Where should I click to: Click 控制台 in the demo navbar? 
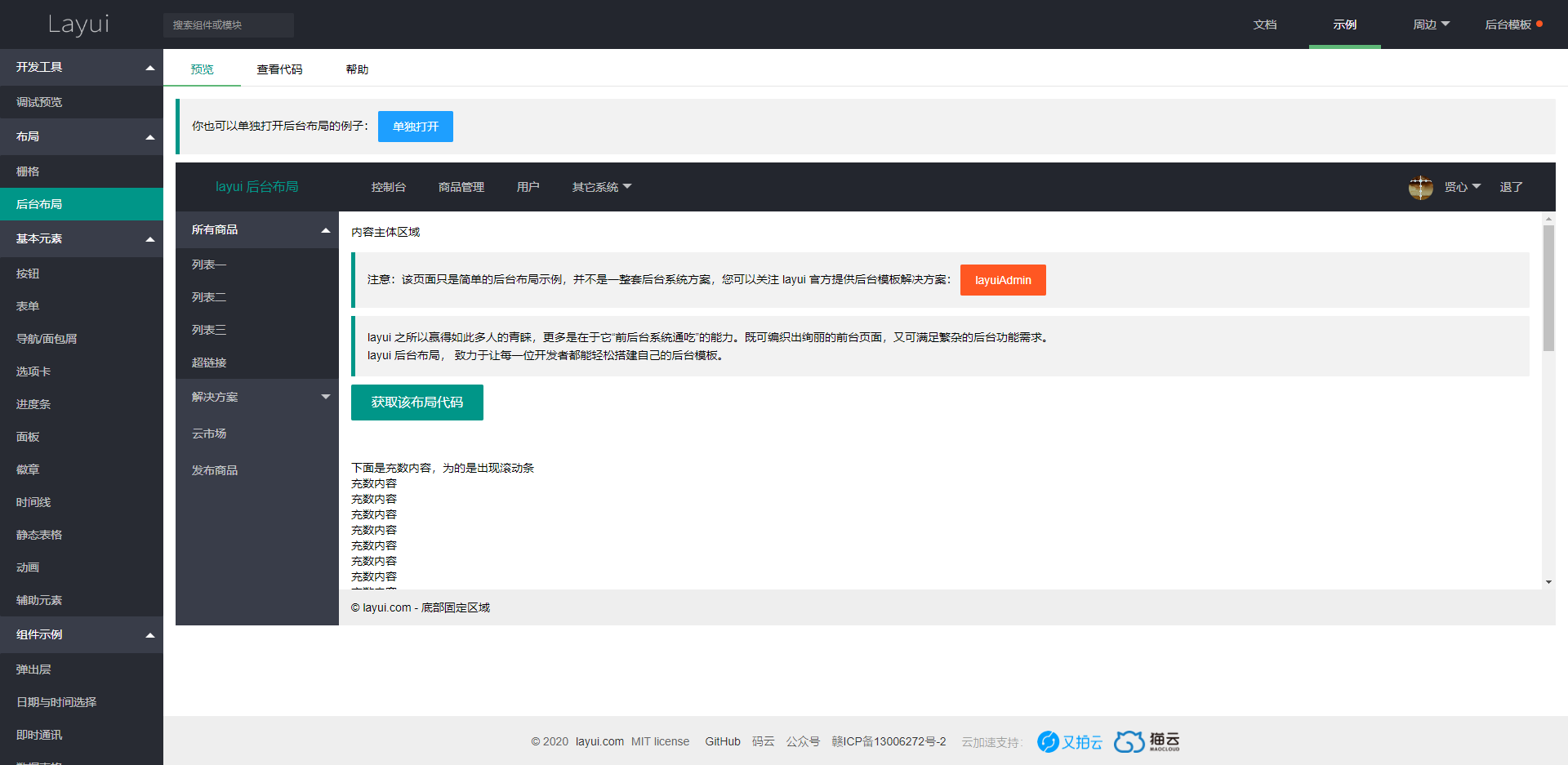coord(388,187)
